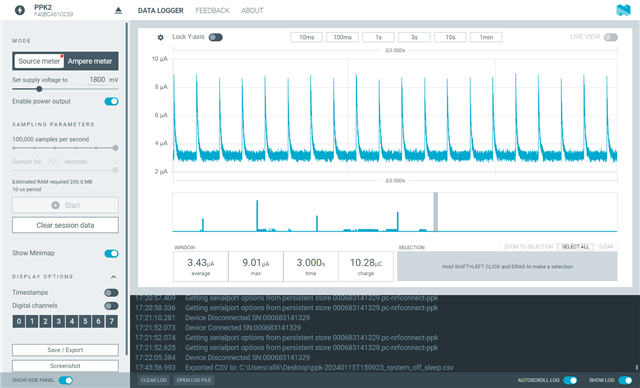
Task: Open the About tab
Action: (252, 11)
